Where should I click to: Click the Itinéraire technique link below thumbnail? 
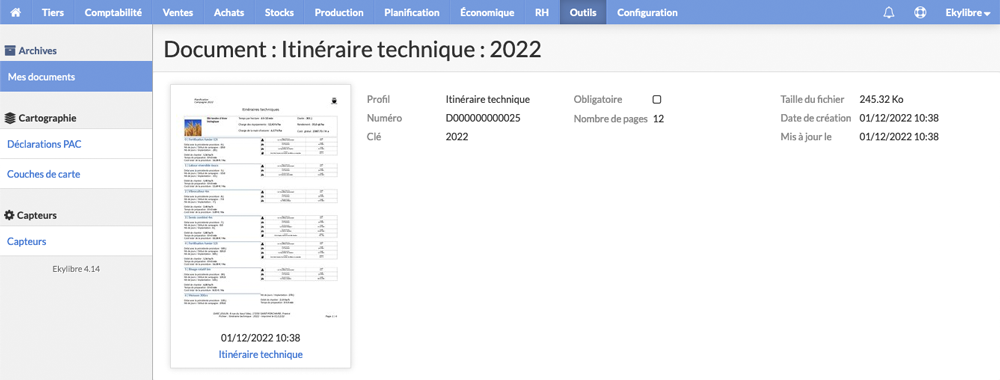(260, 354)
